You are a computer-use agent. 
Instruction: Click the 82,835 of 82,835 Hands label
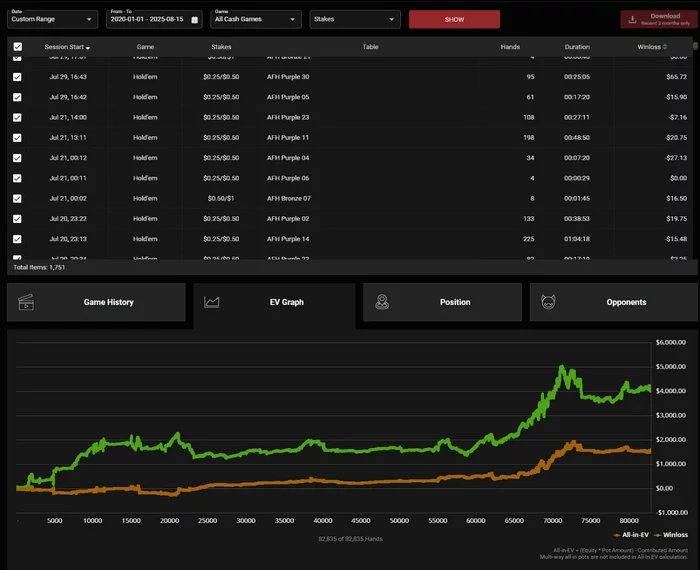pyautogui.click(x=350, y=539)
